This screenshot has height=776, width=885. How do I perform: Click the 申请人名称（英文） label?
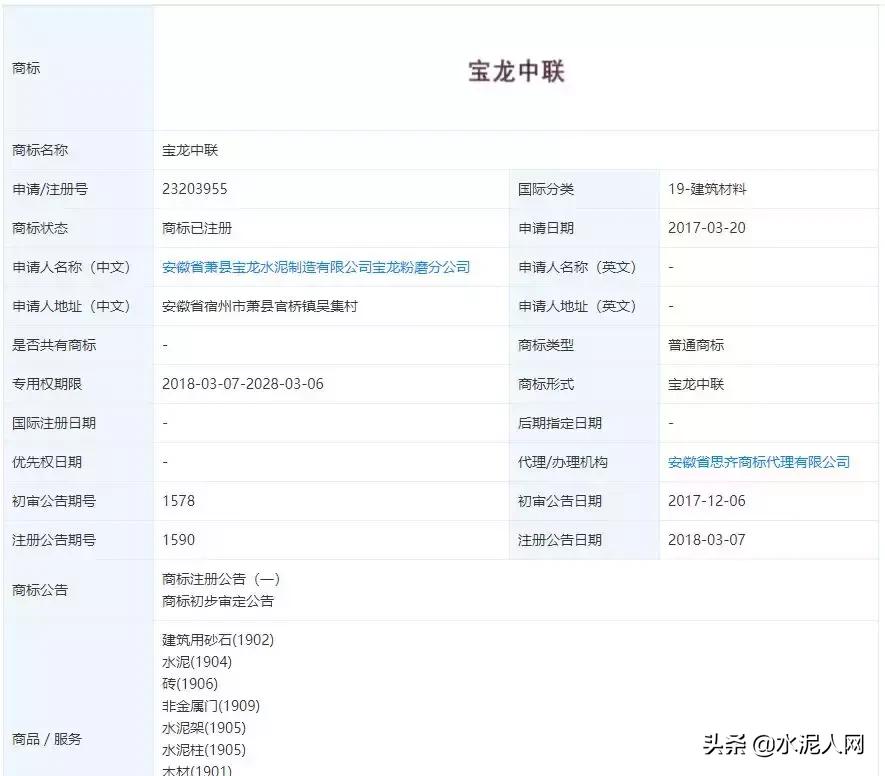click(x=577, y=267)
